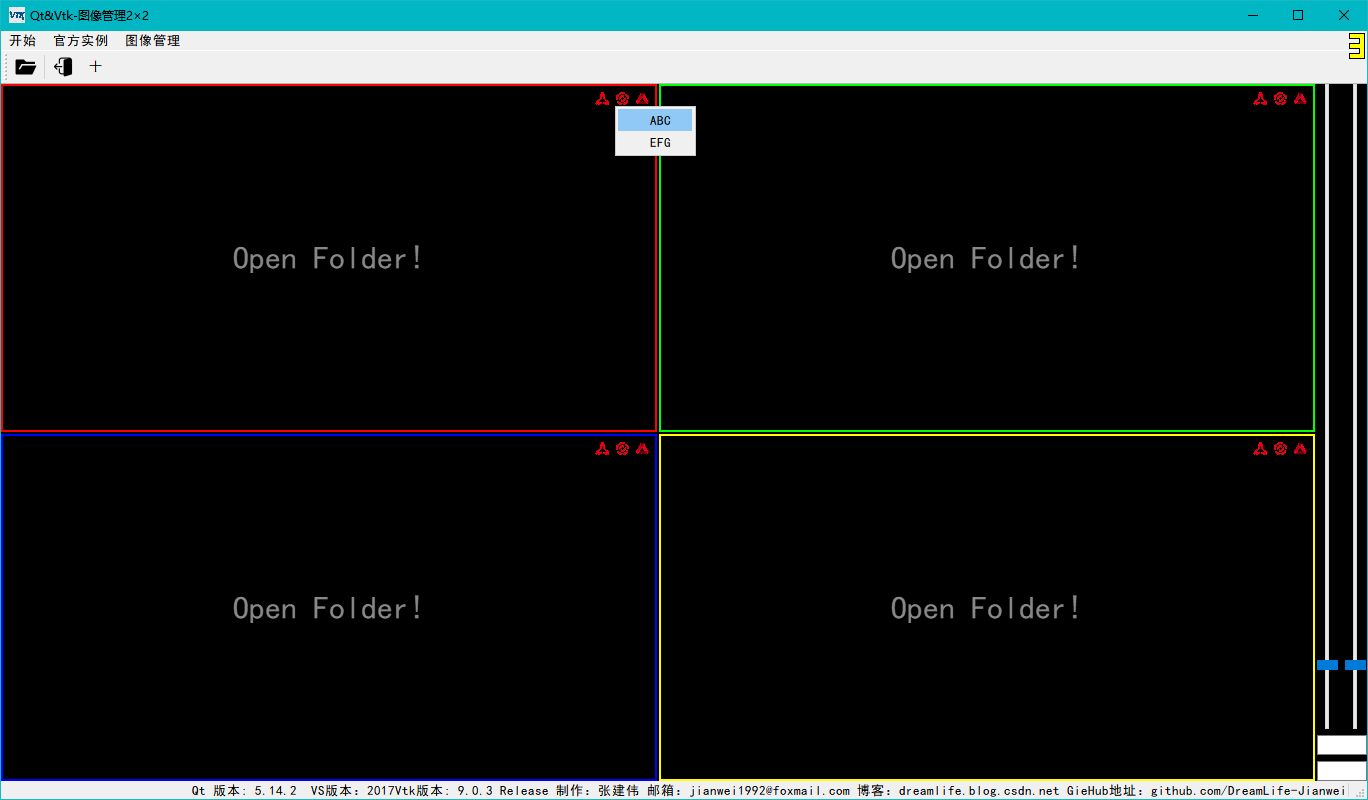Click the lower white input box below the sliders
This screenshot has height=800, width=1368.
[1341, 770]
